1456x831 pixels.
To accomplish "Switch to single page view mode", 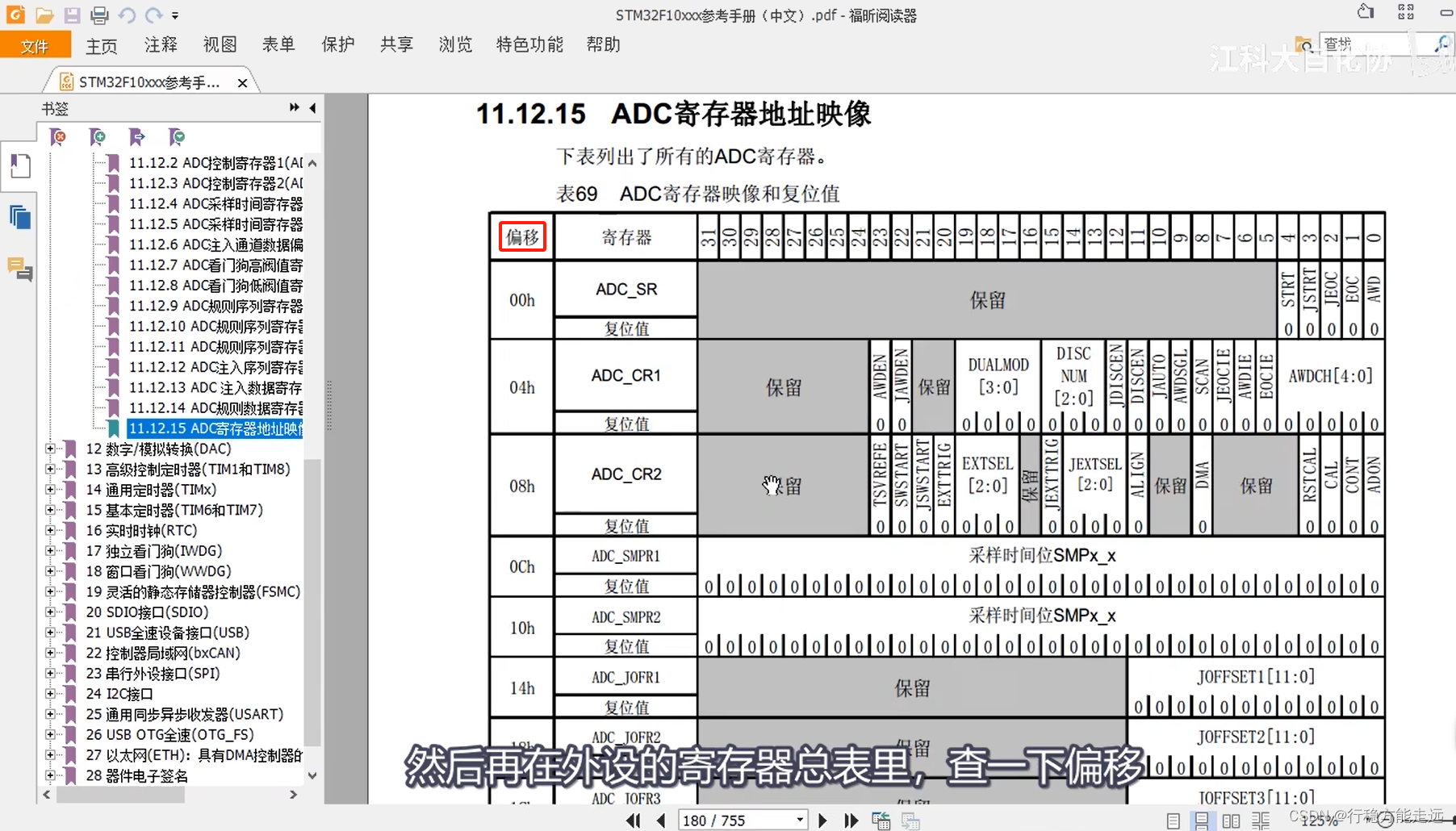I will coord(1174,821).
